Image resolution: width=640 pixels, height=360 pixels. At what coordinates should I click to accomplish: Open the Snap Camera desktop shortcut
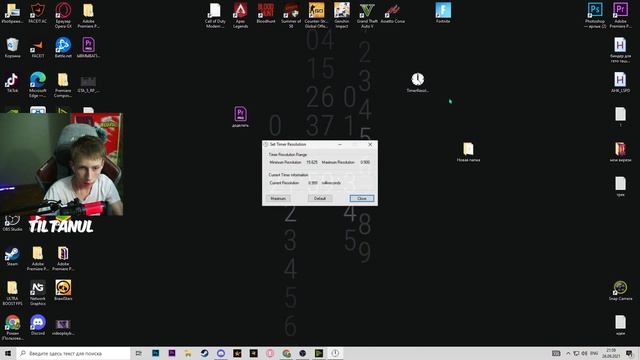point(620,291)
